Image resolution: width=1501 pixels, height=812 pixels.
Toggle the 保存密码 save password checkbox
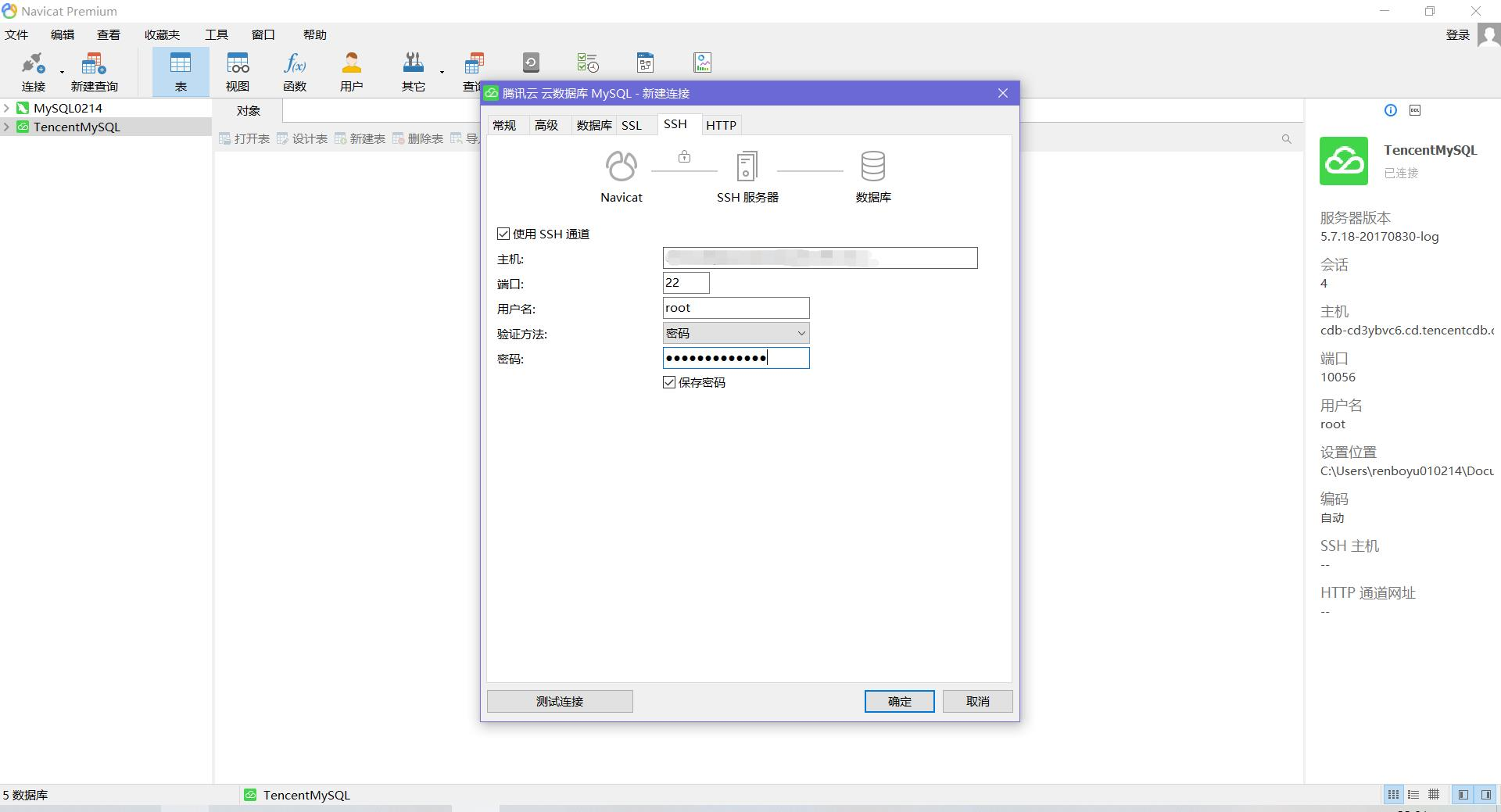669,382
